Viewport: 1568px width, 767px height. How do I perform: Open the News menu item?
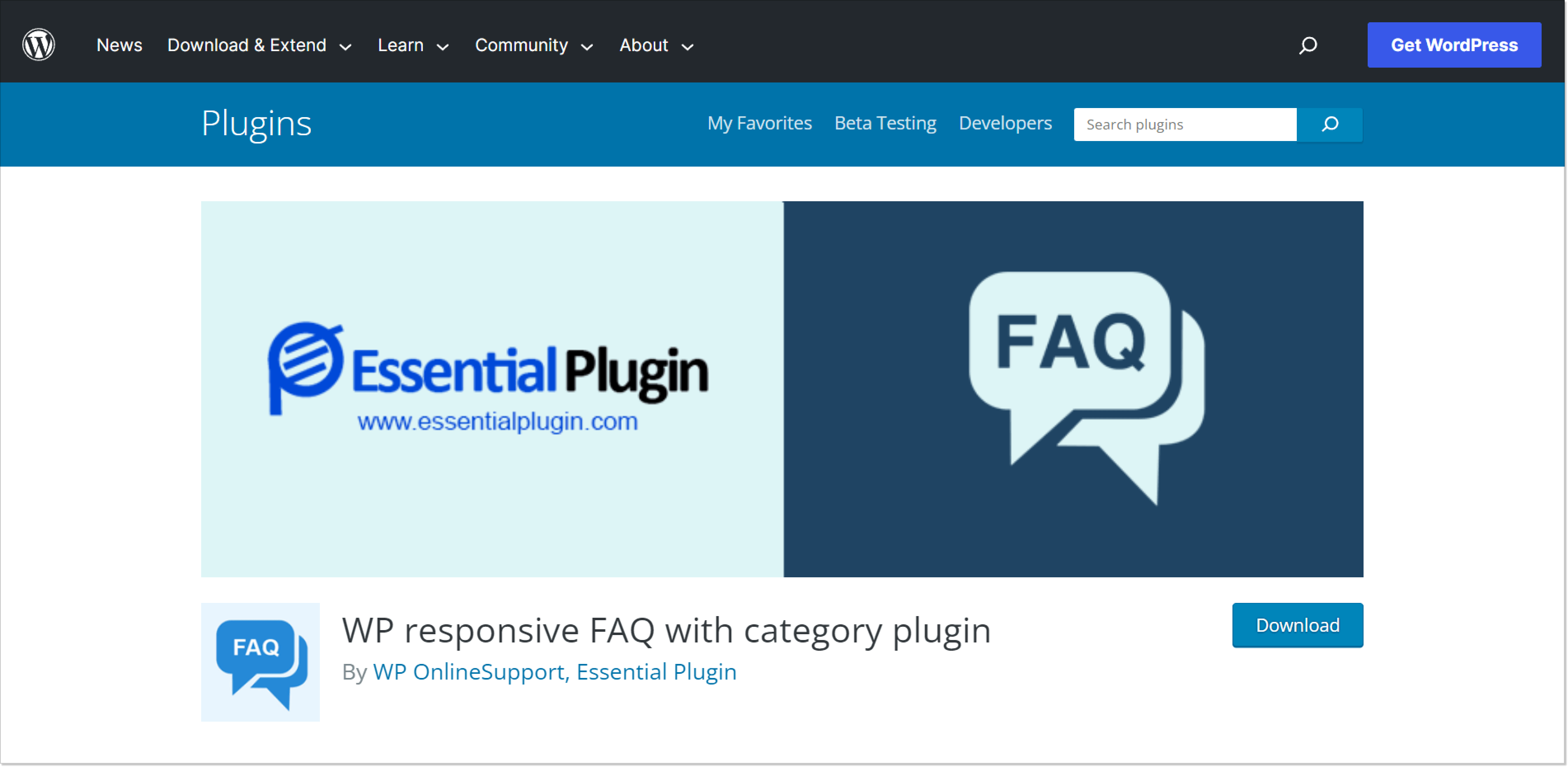coord(119,45)
